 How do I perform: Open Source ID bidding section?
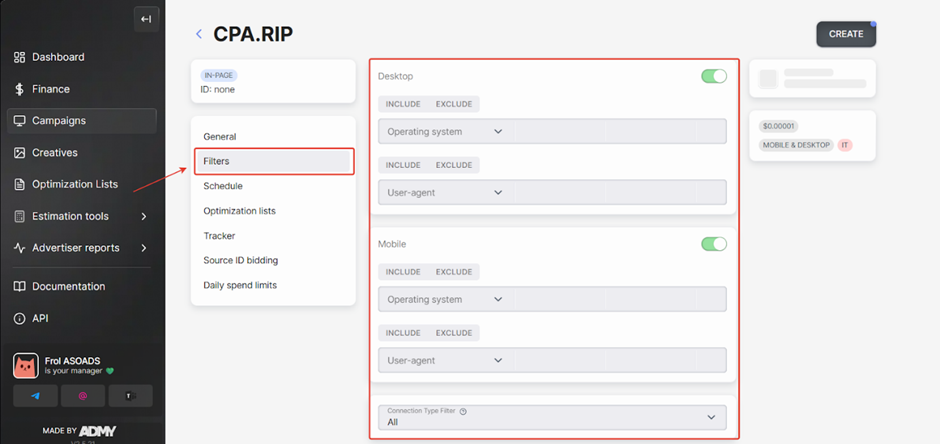pos(240,260)
